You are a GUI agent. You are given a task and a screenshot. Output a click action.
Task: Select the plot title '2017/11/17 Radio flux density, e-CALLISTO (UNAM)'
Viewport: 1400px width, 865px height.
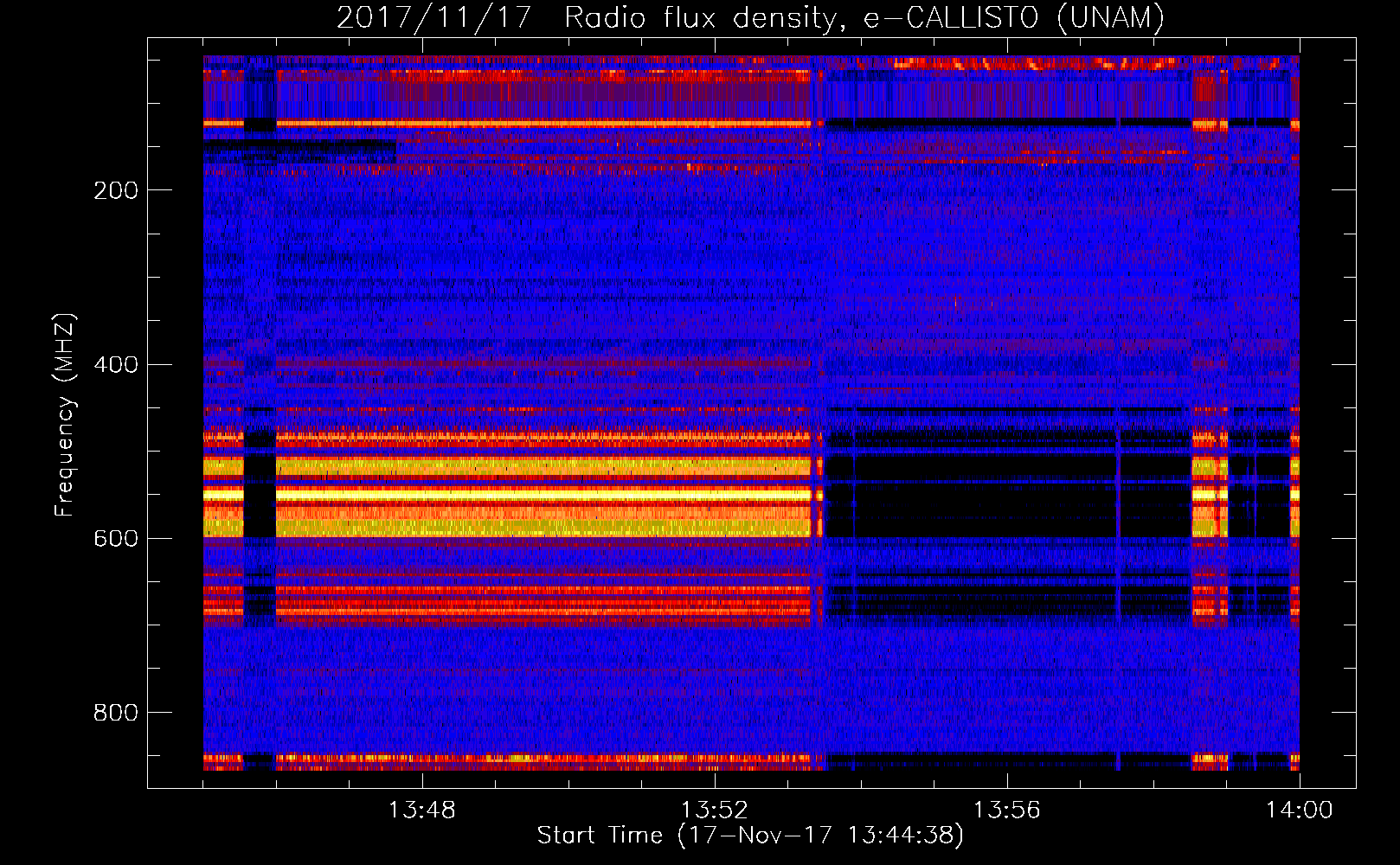click(x=751, y=17)
